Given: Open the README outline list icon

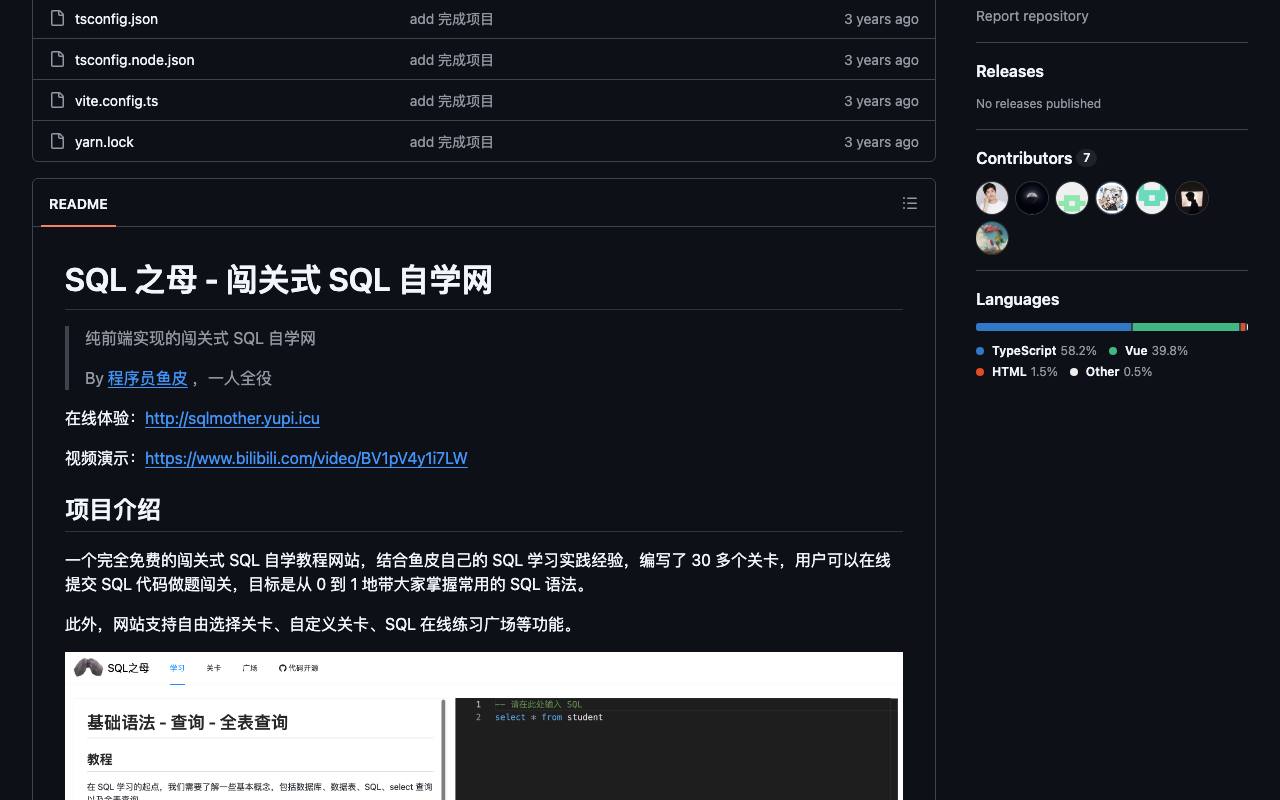Looking at the screenshot, I should click(x=910, y=203).
